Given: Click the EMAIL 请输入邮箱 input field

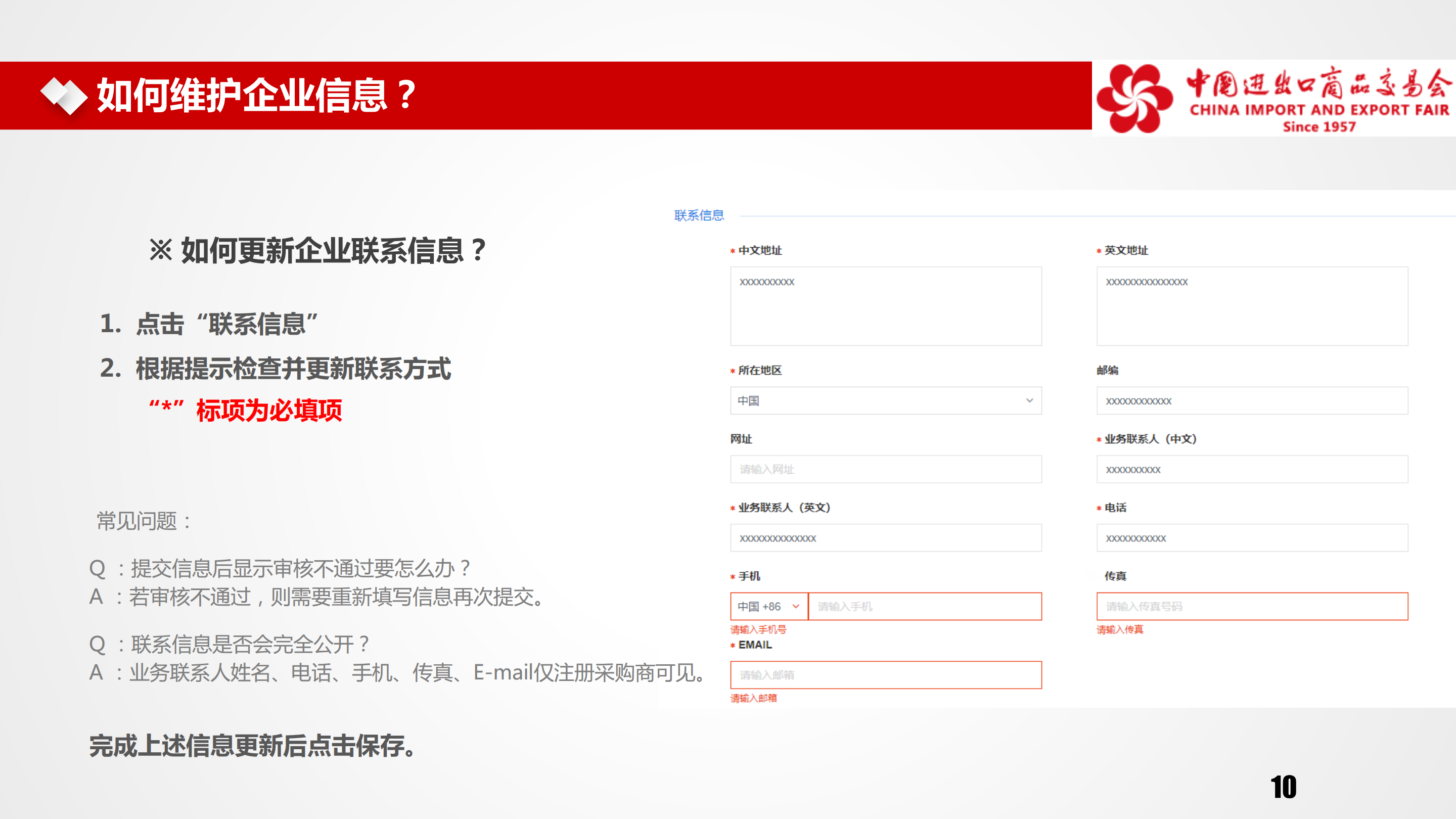Looking at the screenshot, I should 886,675.
